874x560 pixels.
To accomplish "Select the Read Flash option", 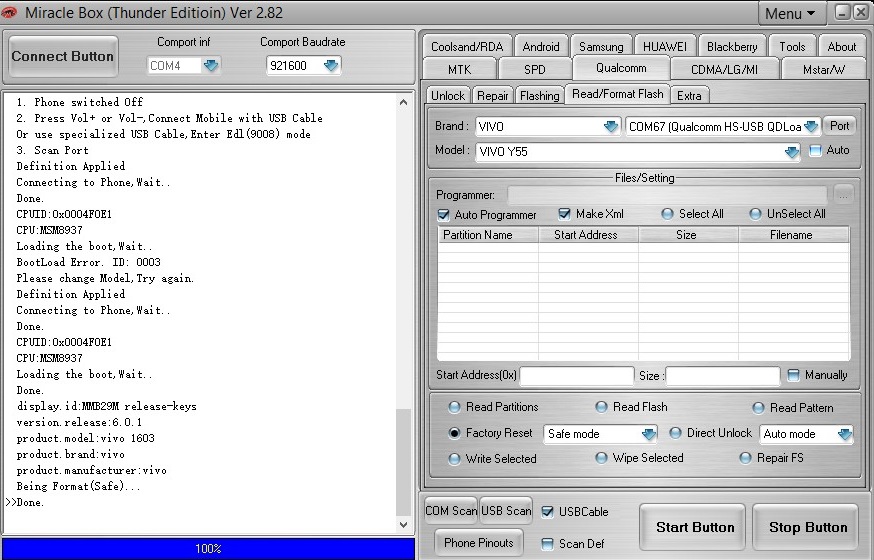I will (x=601, y=407).
